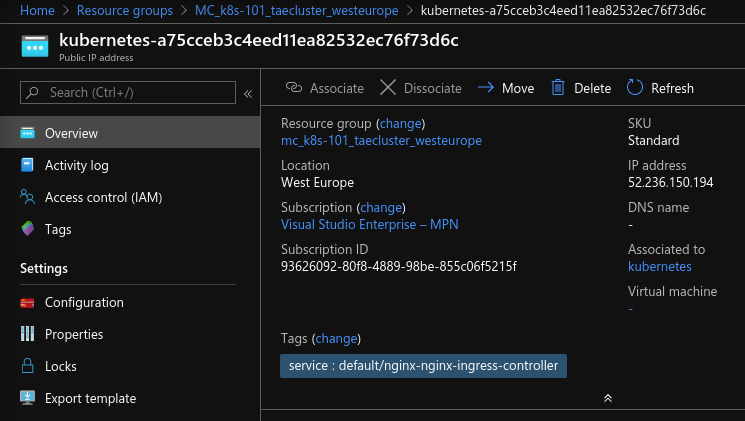745x421 pixels.
Task: Click the Configuration toolbox icon
Action: [x=28, y=302]
